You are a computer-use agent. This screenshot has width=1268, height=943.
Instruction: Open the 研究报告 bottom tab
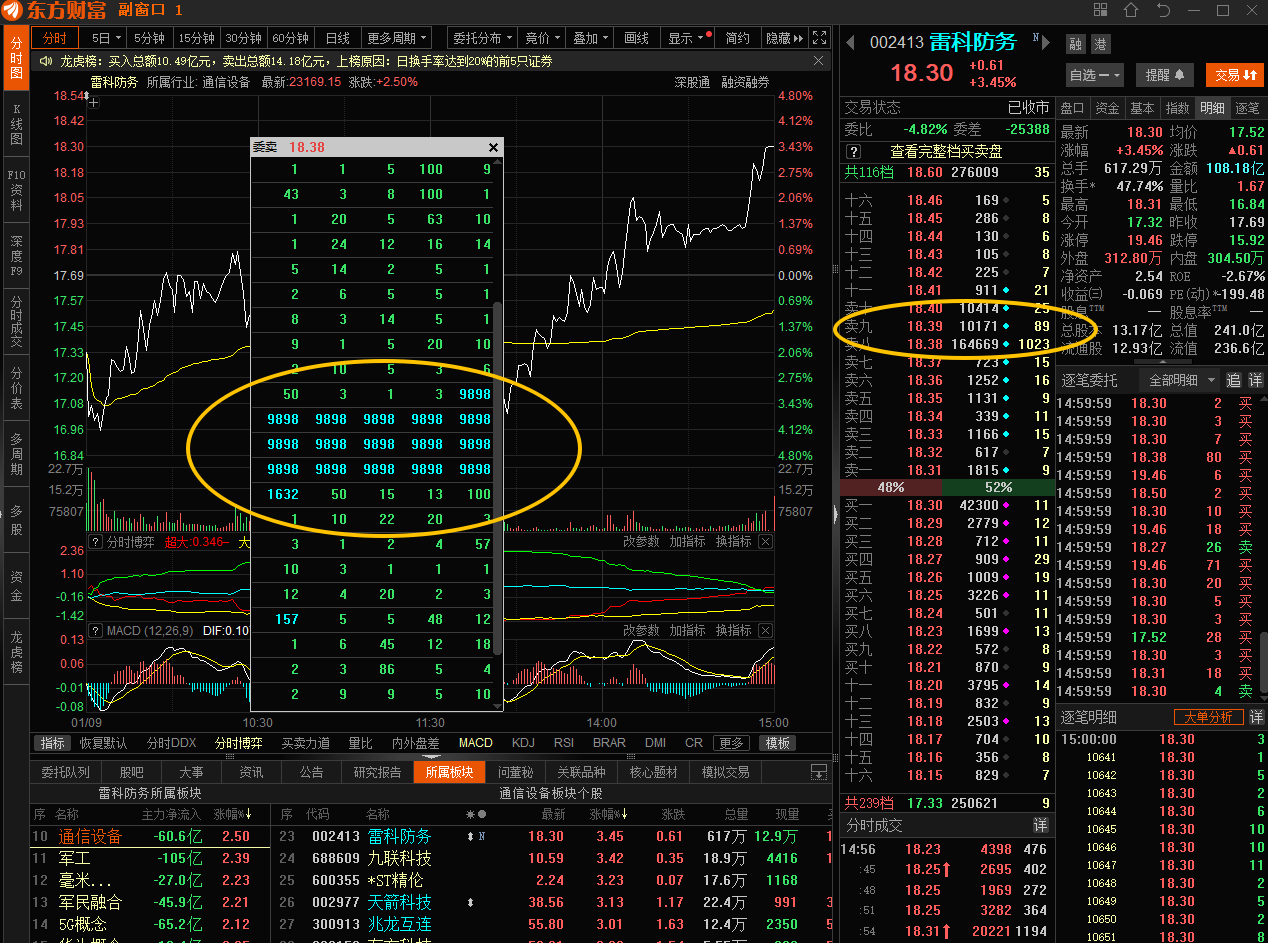(378, 772)
